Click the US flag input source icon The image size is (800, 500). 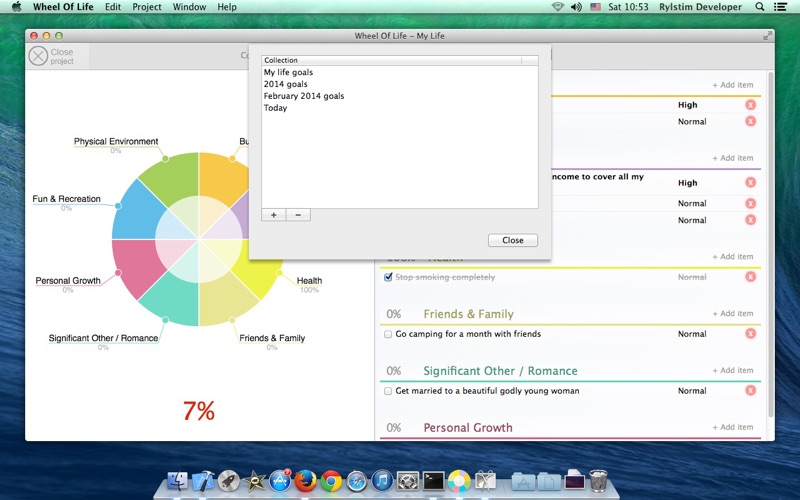(x=595, y=7)
